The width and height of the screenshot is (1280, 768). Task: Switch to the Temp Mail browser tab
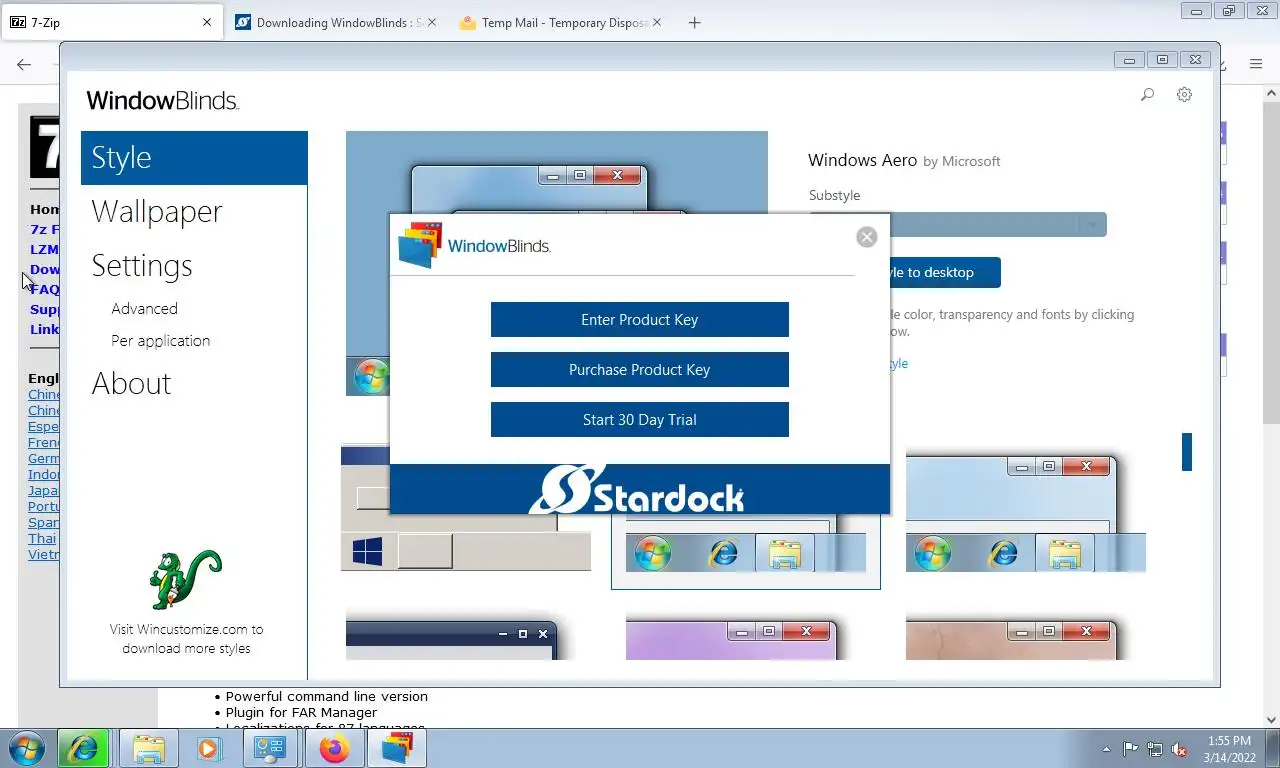[560, 22]
